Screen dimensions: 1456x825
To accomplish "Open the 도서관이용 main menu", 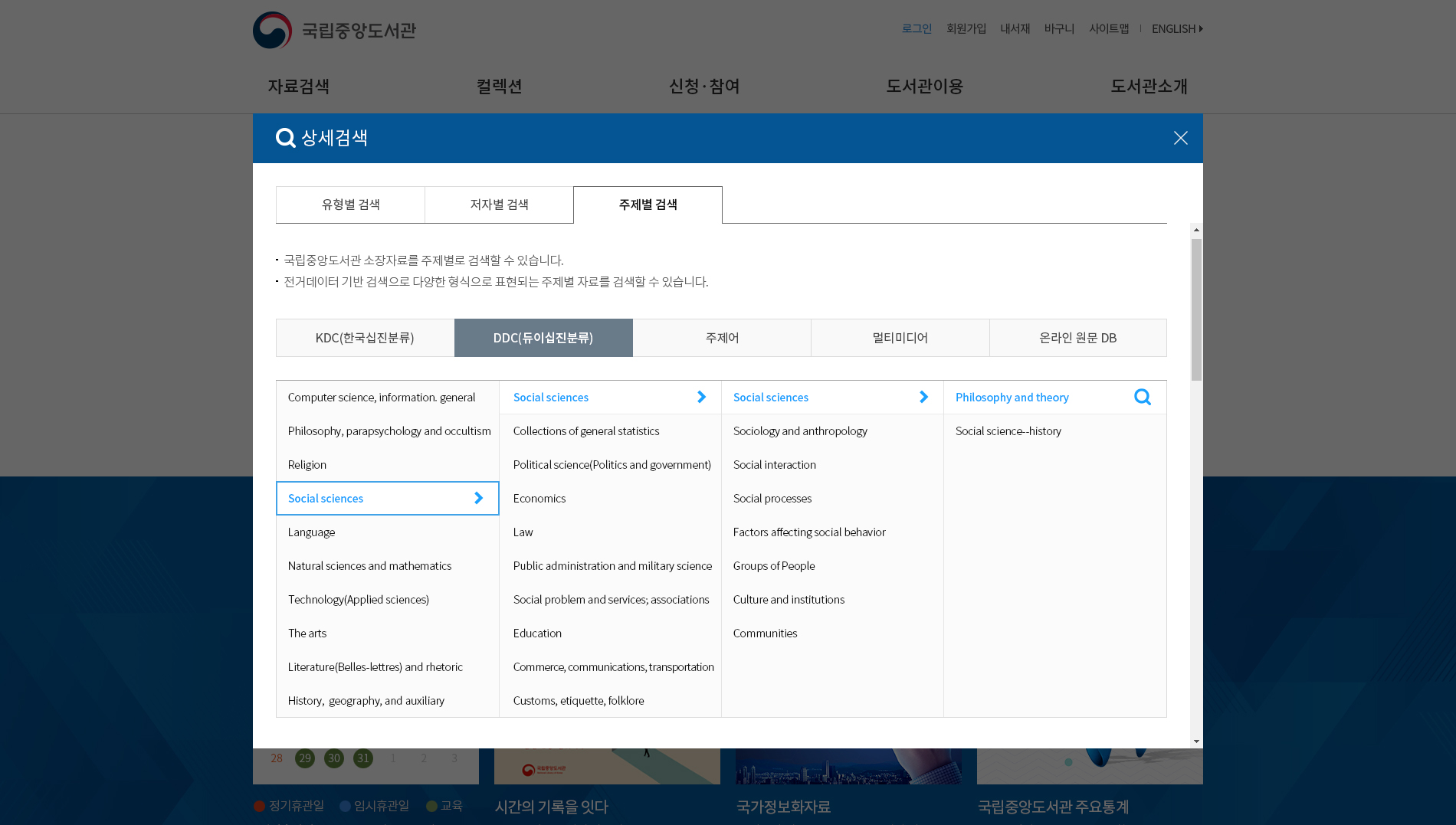I will pyautogui.click(x=924, y=87).
